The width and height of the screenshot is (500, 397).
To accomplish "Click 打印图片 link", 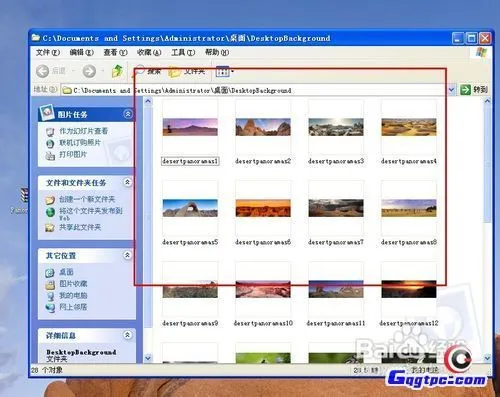I will click(x=73, y=155).
